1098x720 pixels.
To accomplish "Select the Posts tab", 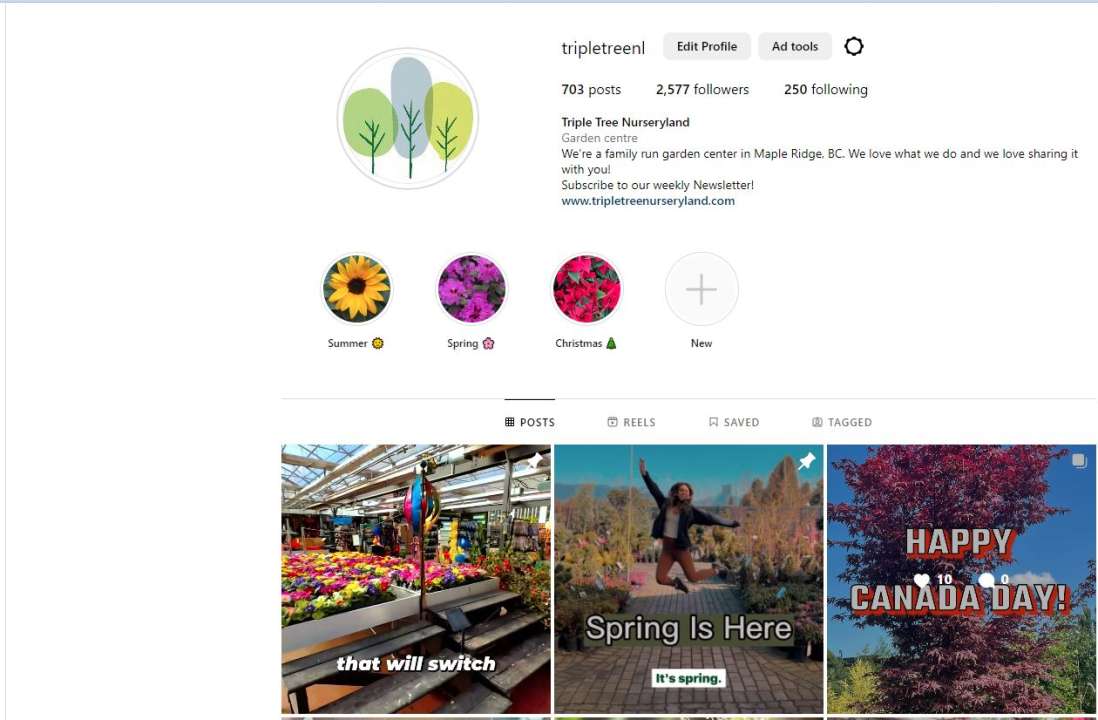I will pos(529,422).
